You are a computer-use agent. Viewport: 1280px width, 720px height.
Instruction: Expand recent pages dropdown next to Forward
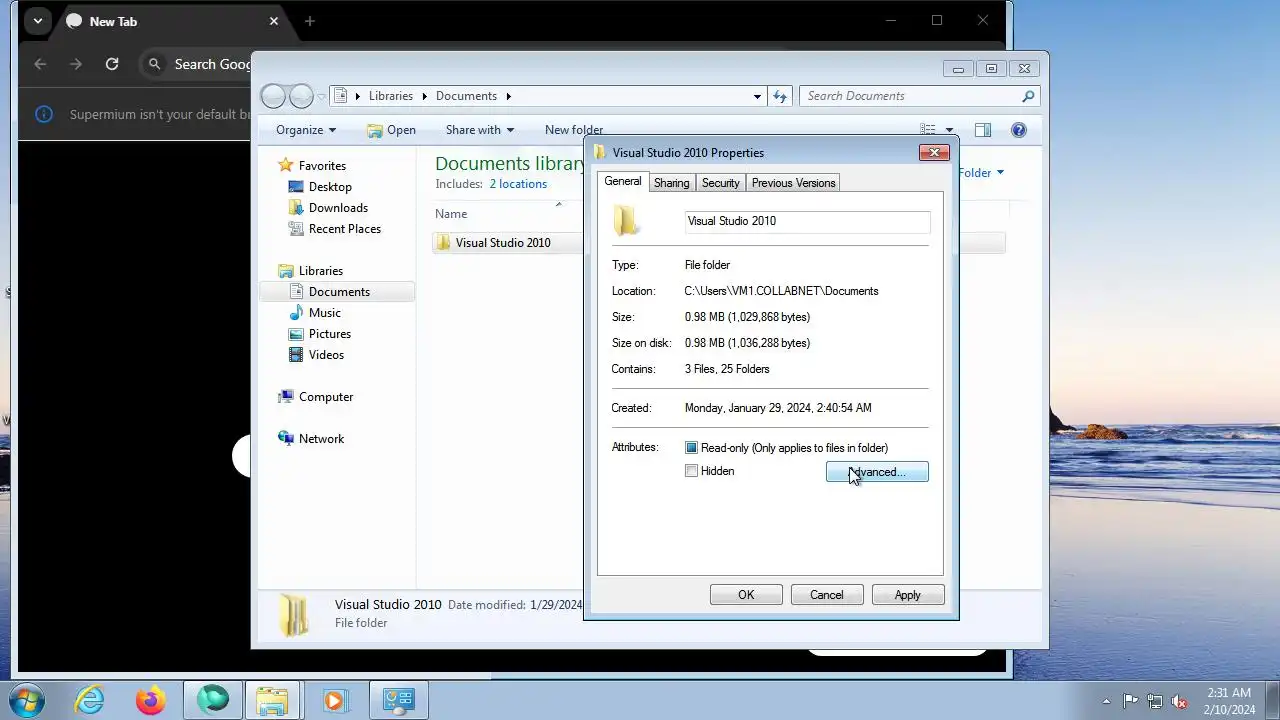point(321,96)
